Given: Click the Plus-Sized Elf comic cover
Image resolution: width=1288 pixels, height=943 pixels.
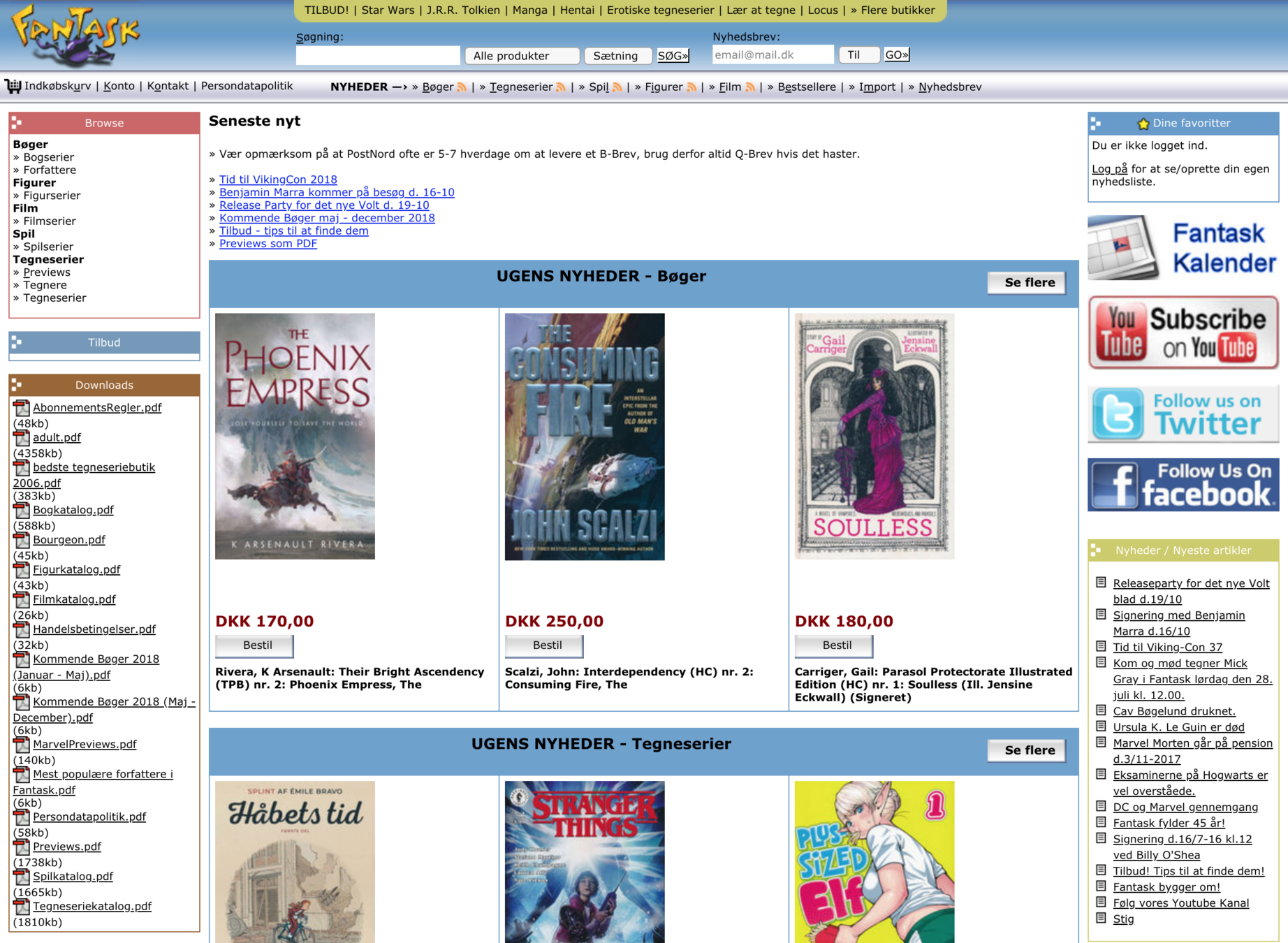Looking at the screenshot, I should 874,862.
